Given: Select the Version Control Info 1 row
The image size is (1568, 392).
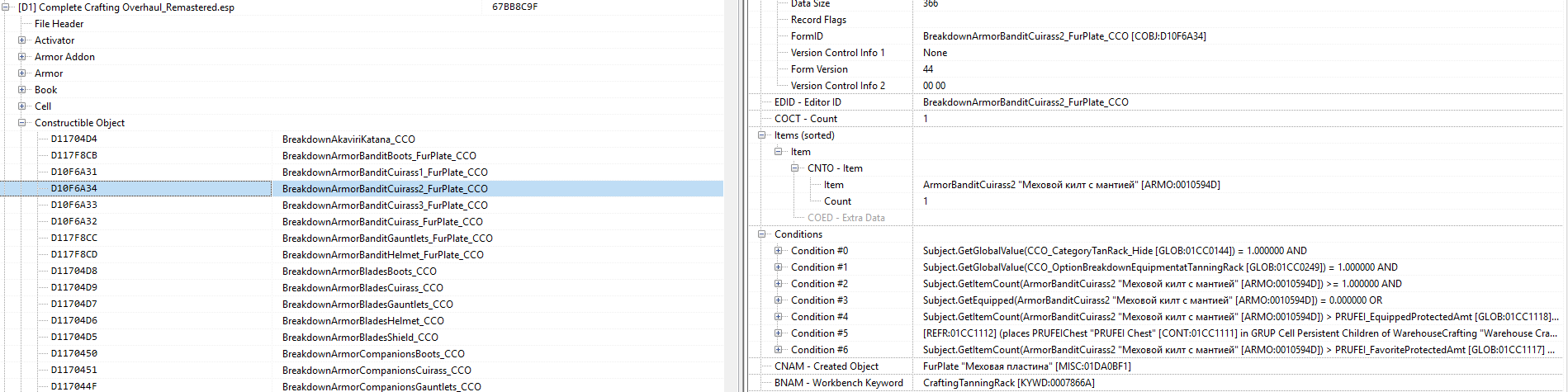Looking at the screenshot, I should coord(837,53).
